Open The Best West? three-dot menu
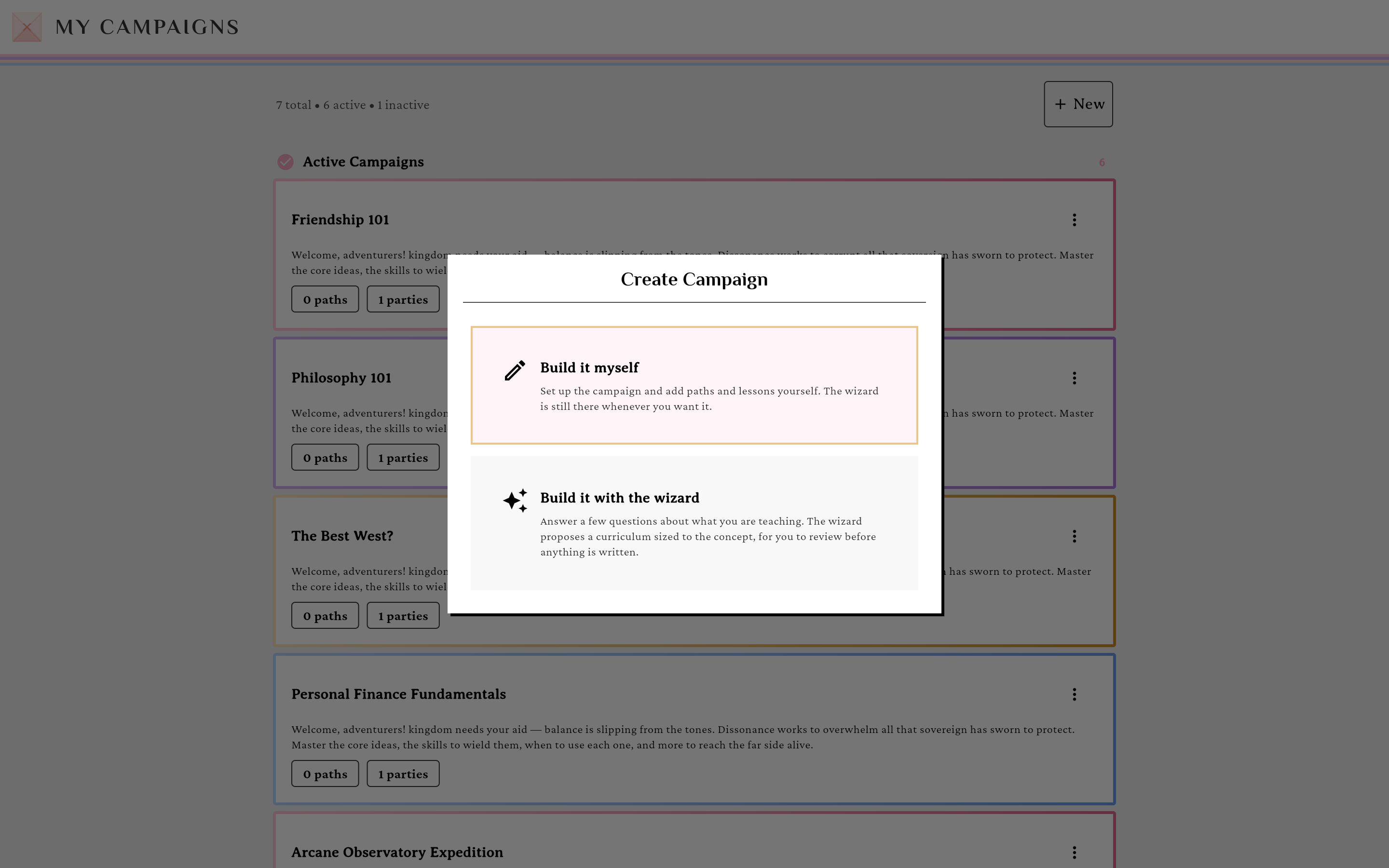The height and width of the screenshot is (868, 1389). pos(1074,536)
